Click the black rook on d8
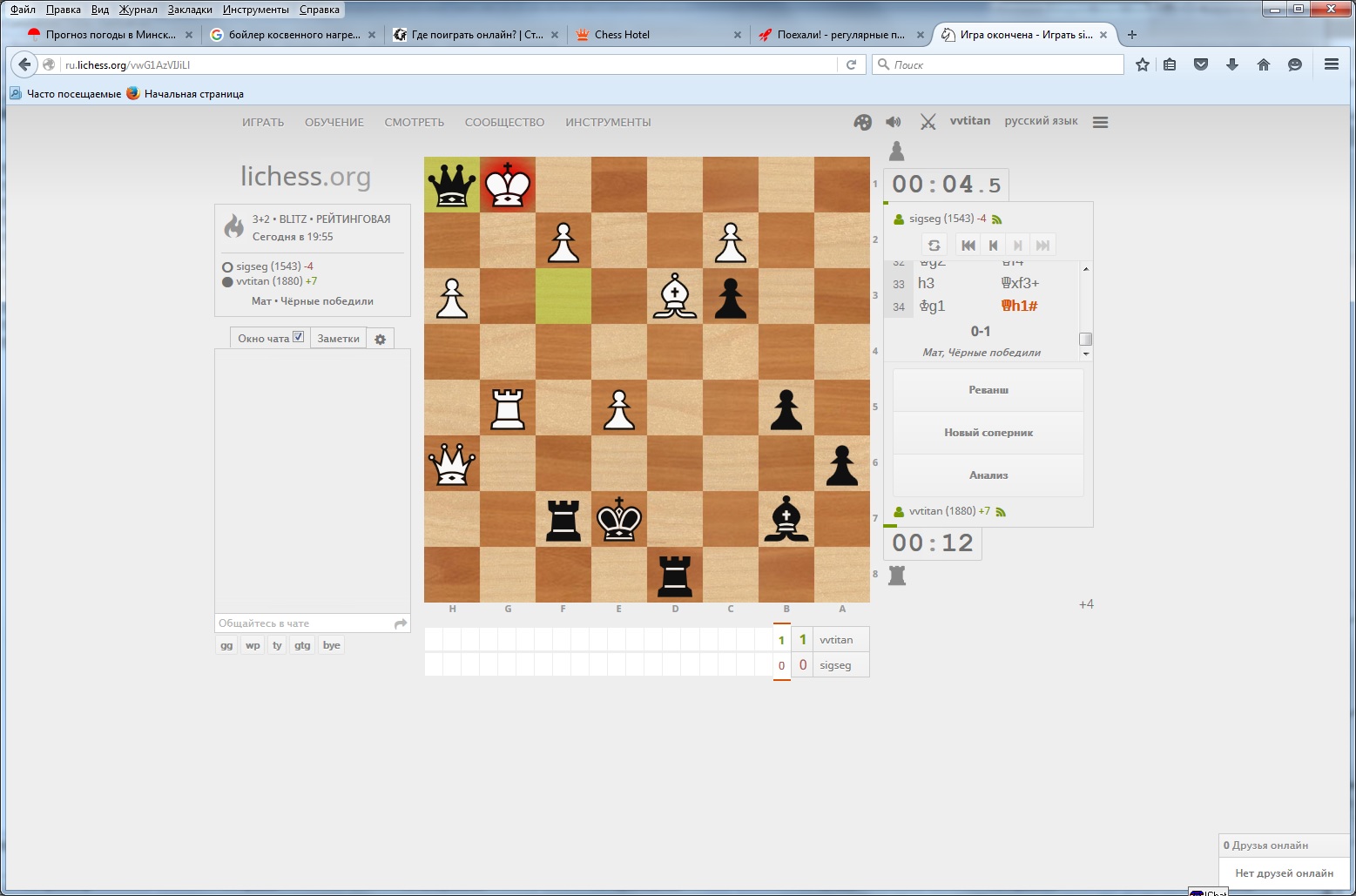The image size is (1356, 896). click(675, 575)
